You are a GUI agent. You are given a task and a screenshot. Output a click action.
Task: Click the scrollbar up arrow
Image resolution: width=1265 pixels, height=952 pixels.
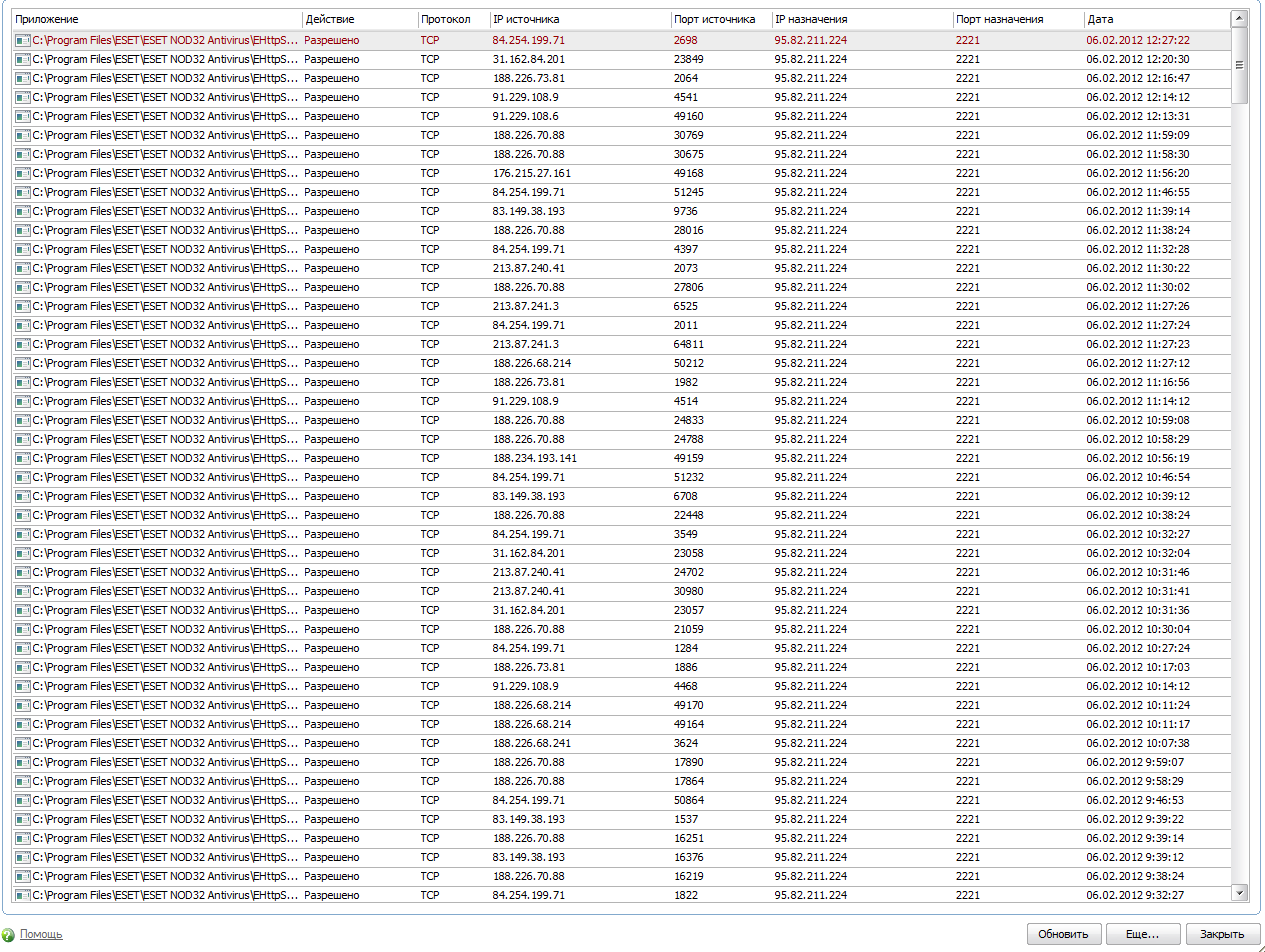click(1240, 19)
